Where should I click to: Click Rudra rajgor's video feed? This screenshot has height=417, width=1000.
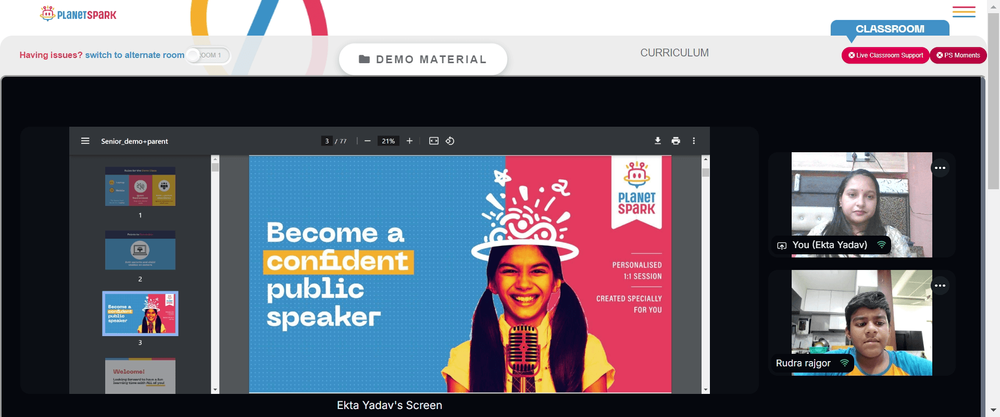862,323
